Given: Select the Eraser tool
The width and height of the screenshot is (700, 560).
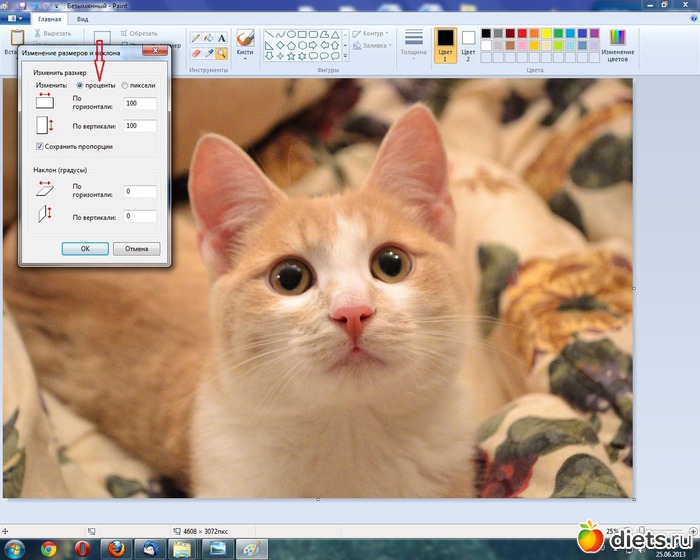Looking at the screenshot, I should (x=195, y=52).
